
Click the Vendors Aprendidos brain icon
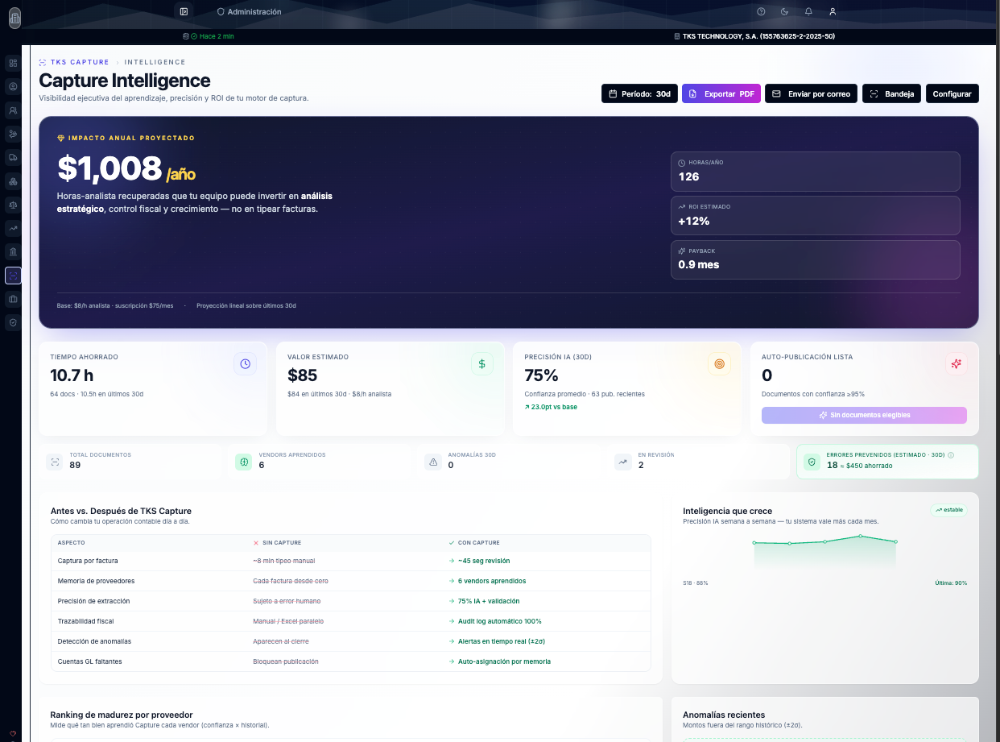[x=244, y=461]
